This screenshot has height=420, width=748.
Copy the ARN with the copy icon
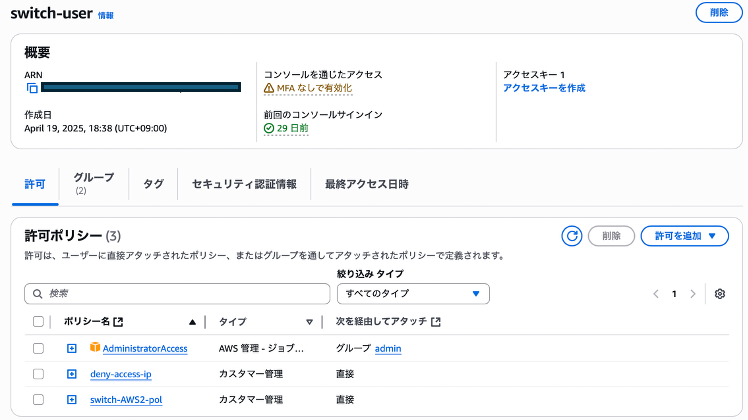32,88
